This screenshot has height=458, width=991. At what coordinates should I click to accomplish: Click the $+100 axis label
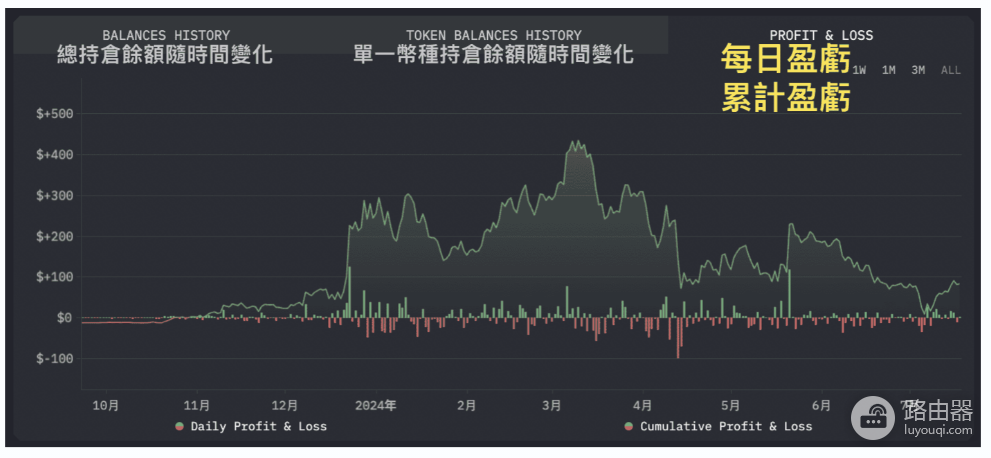(56, 277)
